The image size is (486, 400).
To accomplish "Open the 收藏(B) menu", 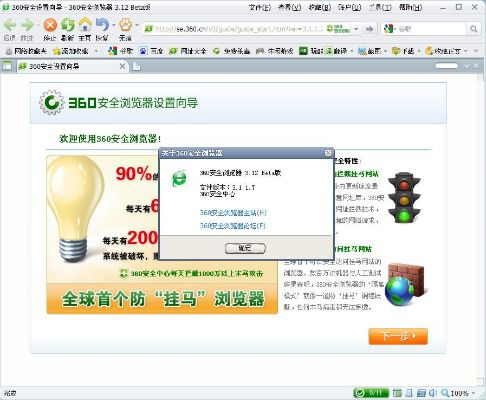I will [x=320, y=7].
